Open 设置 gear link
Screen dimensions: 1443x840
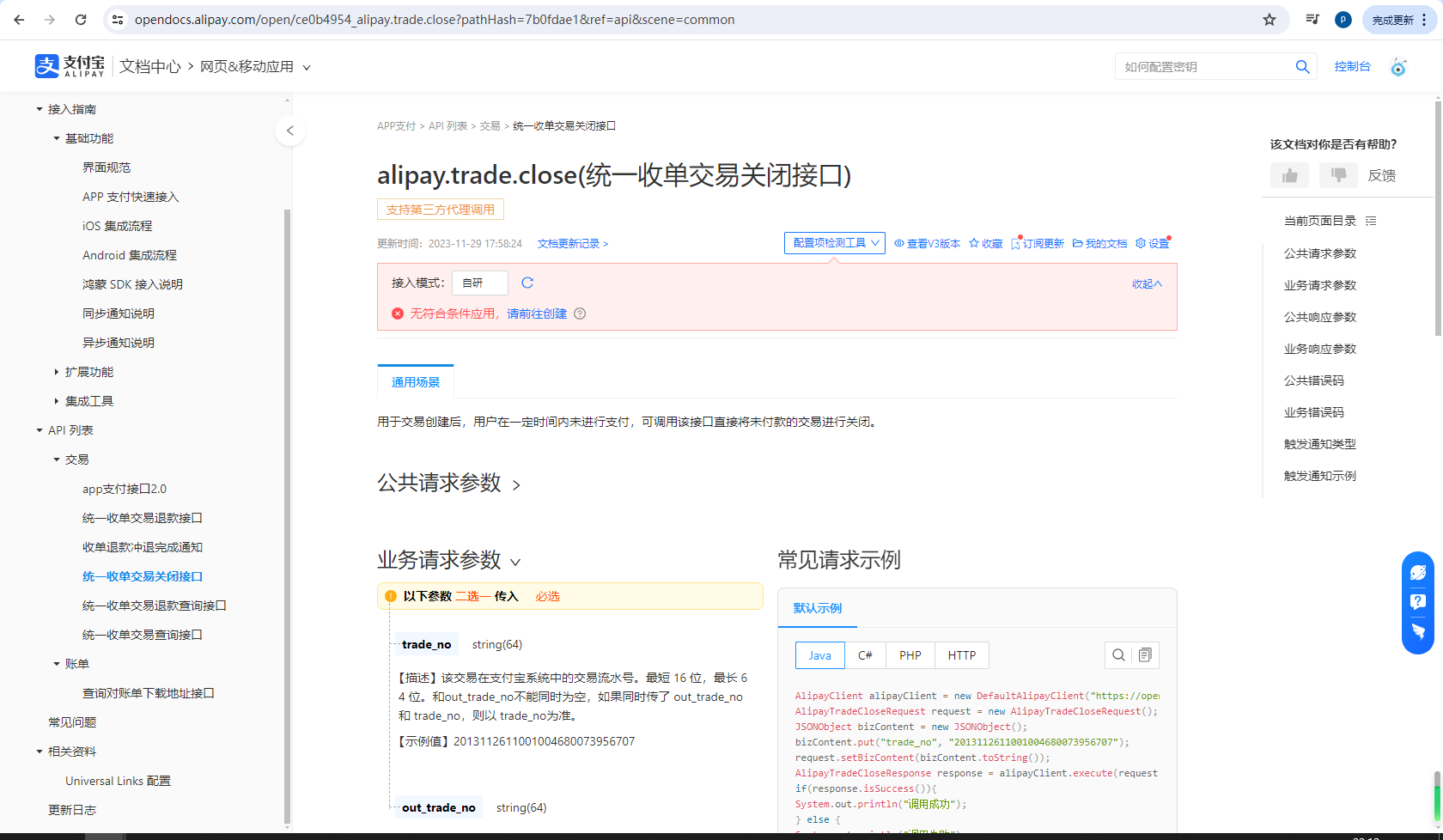click(1153, 244)
